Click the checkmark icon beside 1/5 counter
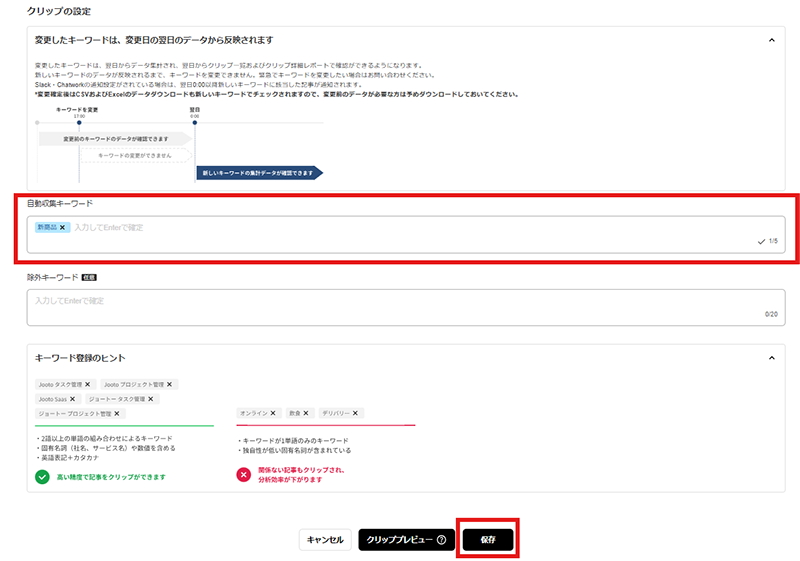Image resolution: width=800 pixels, height=561 pixels. coord(761,241)
